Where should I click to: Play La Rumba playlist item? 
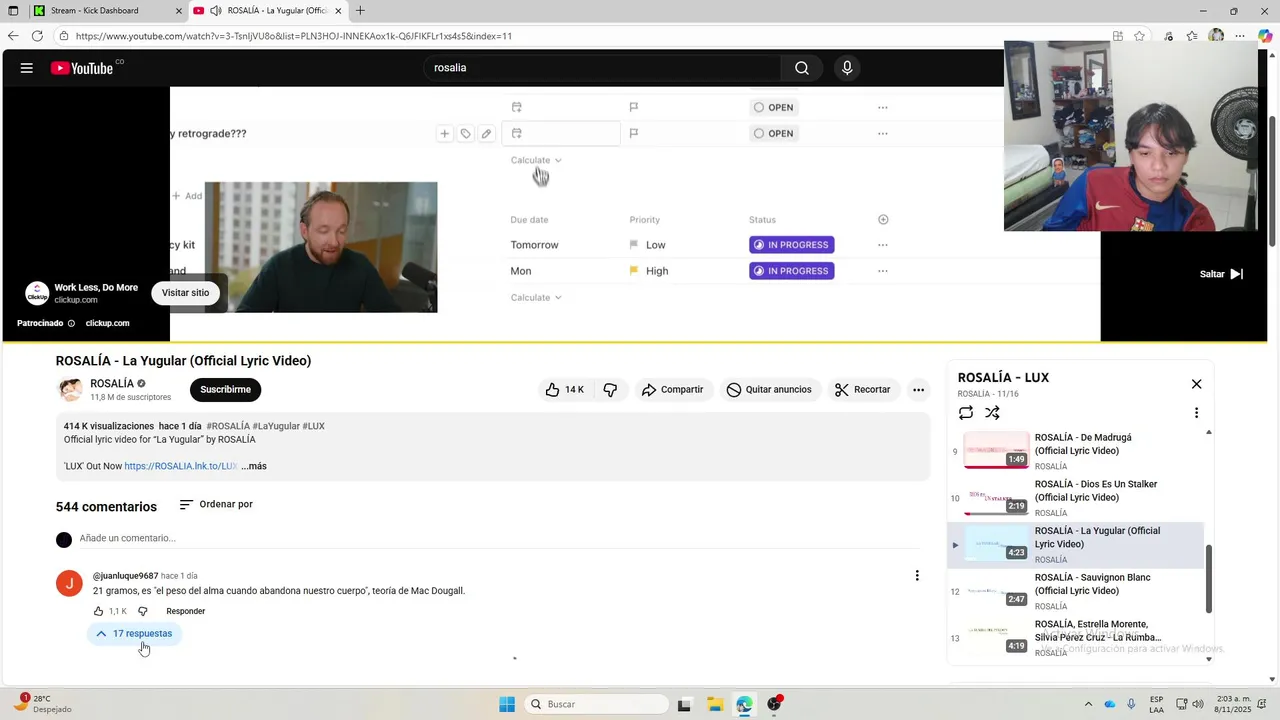[x=1076, y=638]
